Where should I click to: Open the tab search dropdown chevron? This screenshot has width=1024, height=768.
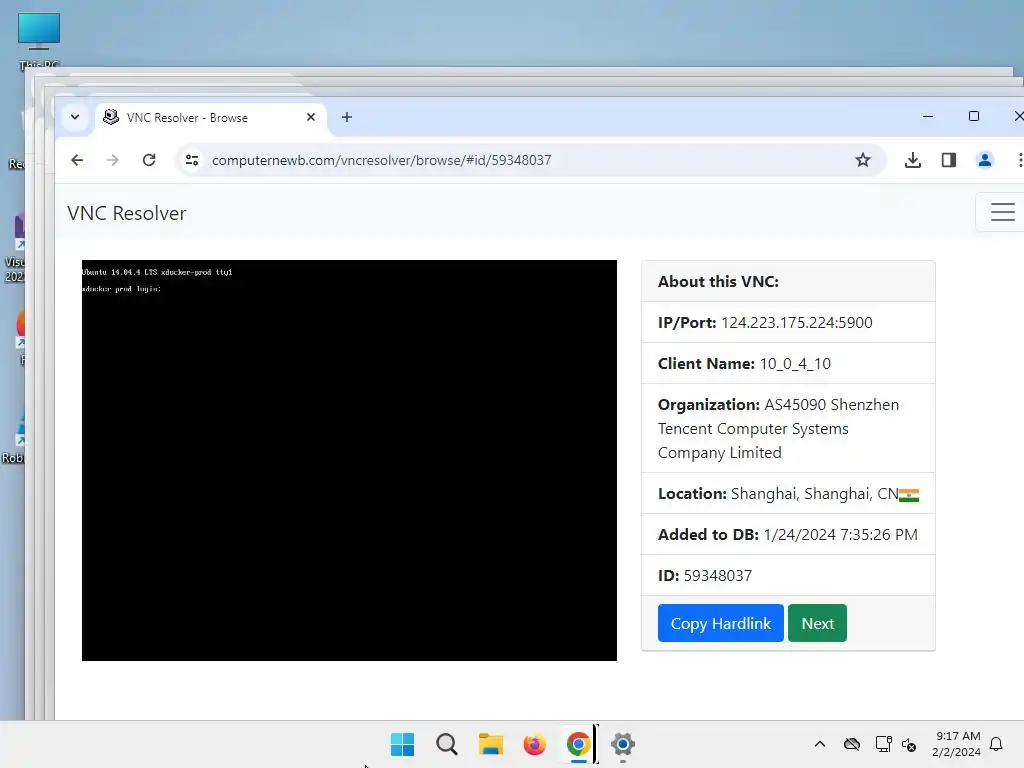[x=75, y=118]
